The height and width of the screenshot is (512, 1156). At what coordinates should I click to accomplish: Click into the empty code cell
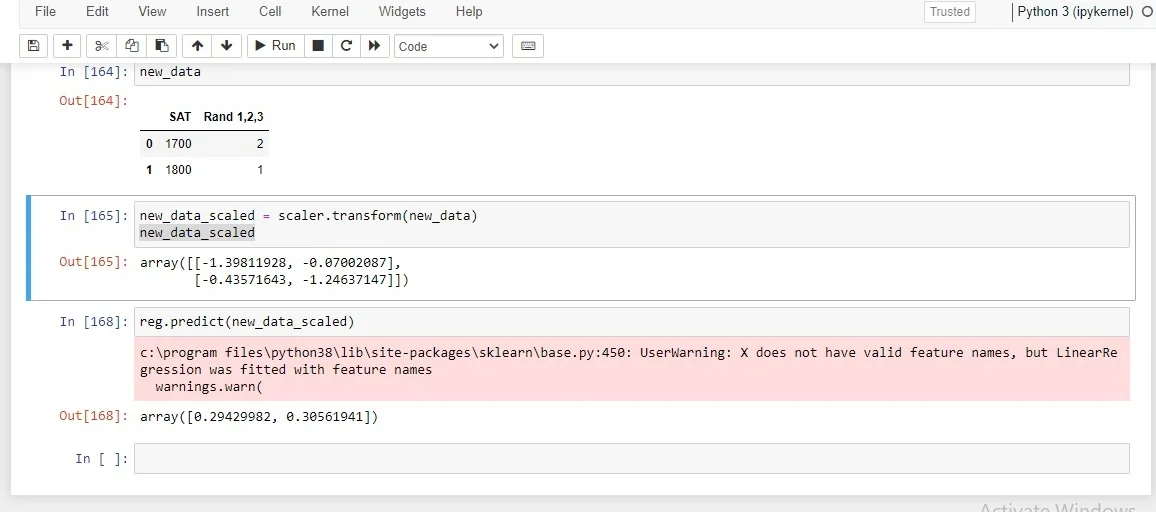tap(630, 459)
